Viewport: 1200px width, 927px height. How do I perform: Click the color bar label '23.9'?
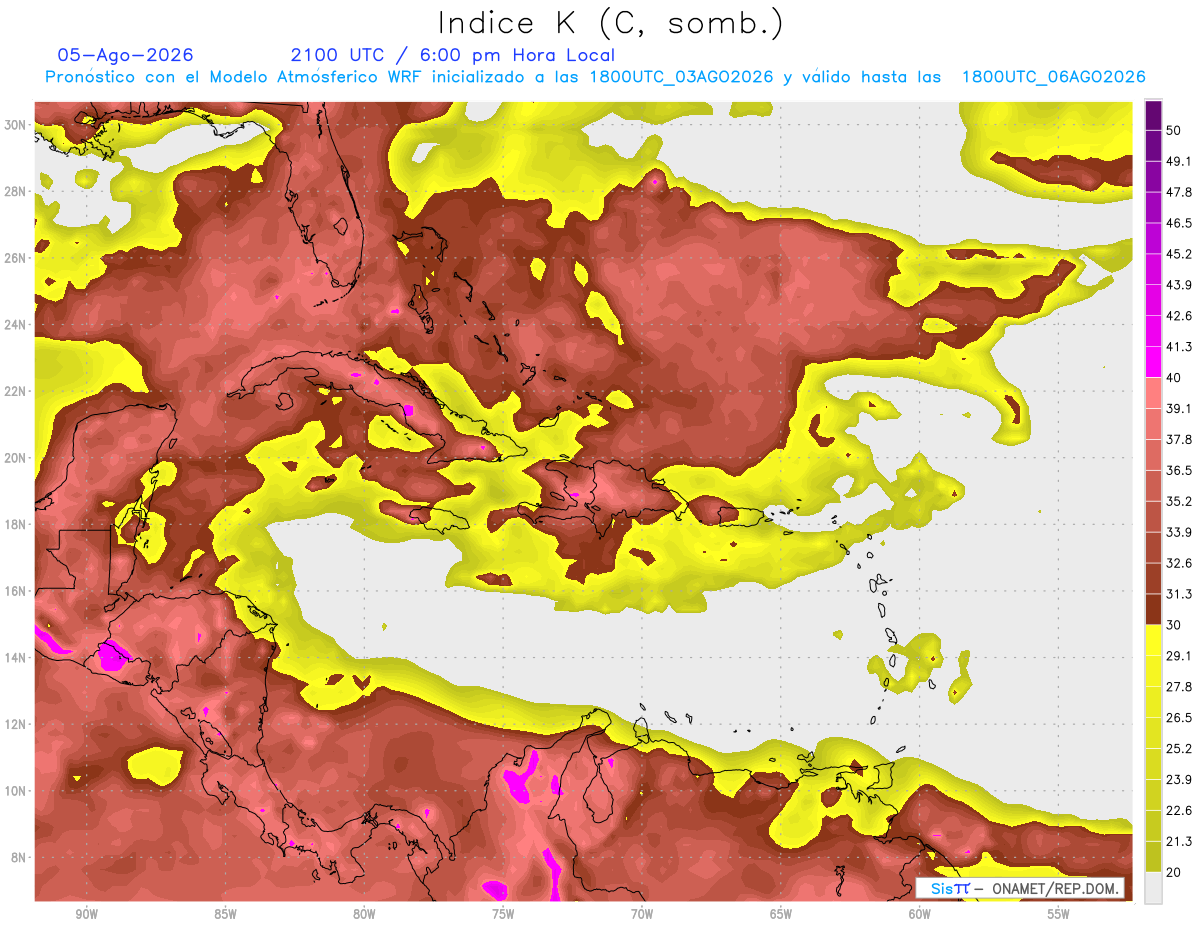[x=1179, y=779]
